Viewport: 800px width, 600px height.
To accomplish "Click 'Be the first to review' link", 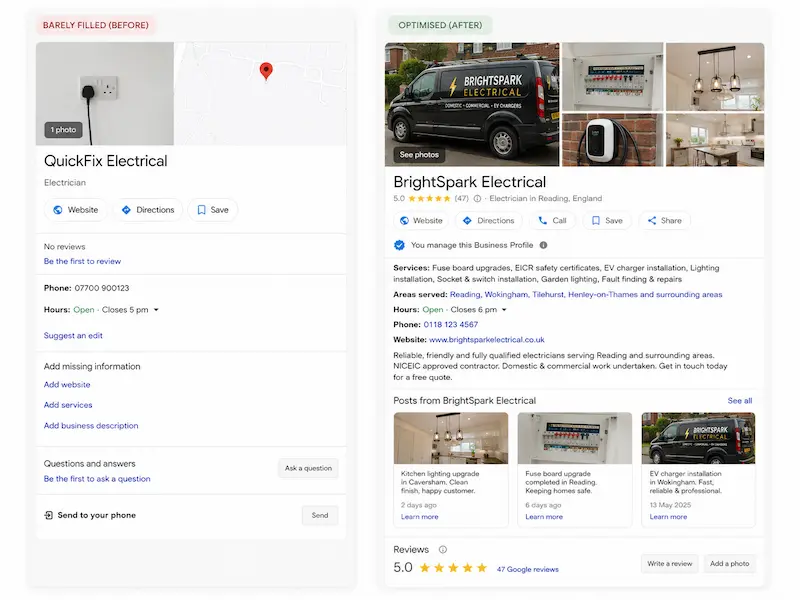I will click(82, 261).
